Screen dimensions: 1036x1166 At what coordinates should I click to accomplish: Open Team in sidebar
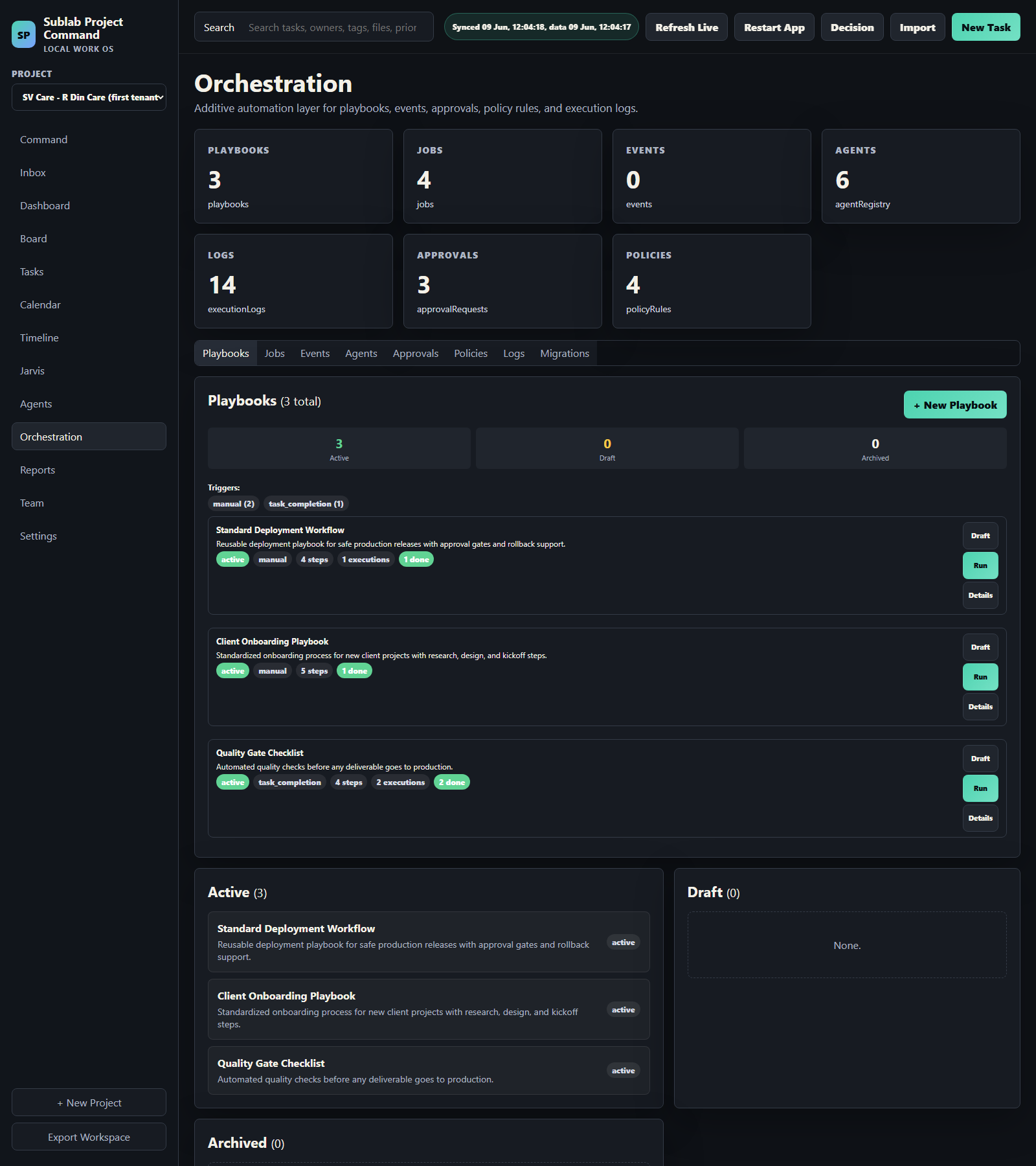tap(89, 503)
